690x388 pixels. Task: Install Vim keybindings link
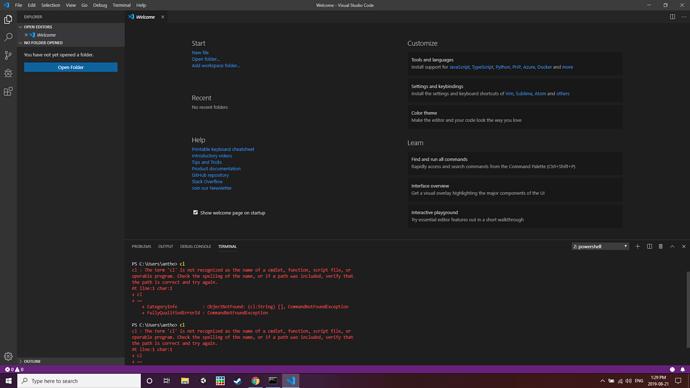coord(509,94)
